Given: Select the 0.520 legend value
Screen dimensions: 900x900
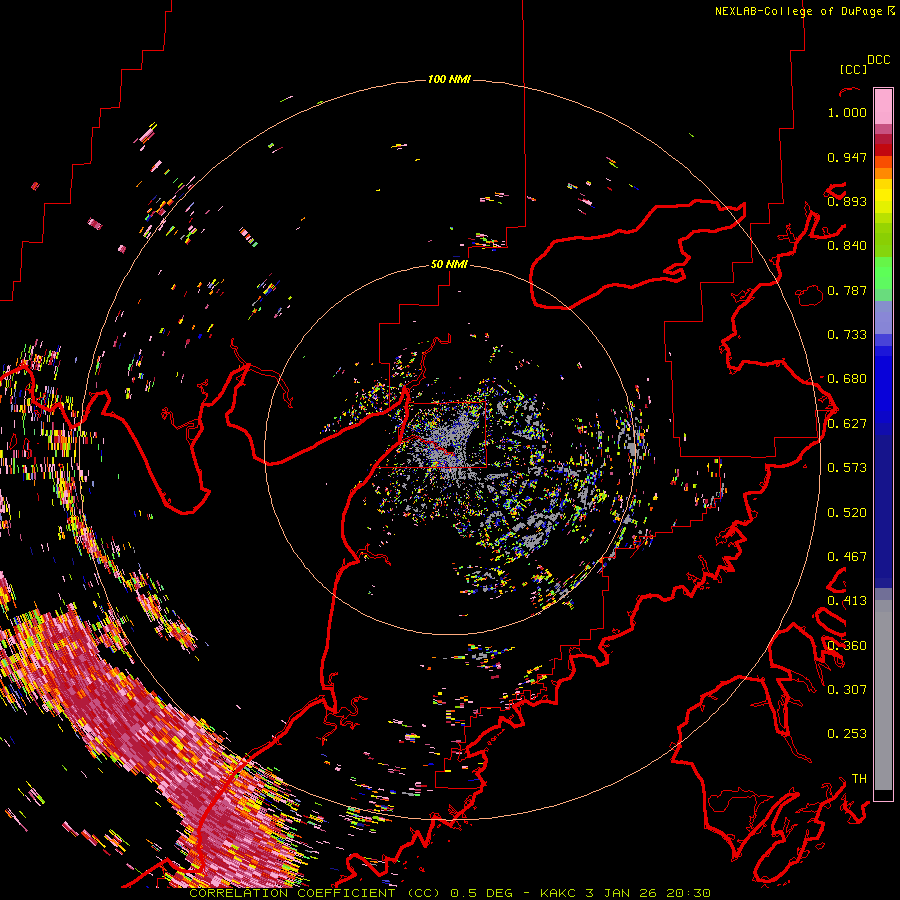Looking at the screenshot, I should [847, 513].
